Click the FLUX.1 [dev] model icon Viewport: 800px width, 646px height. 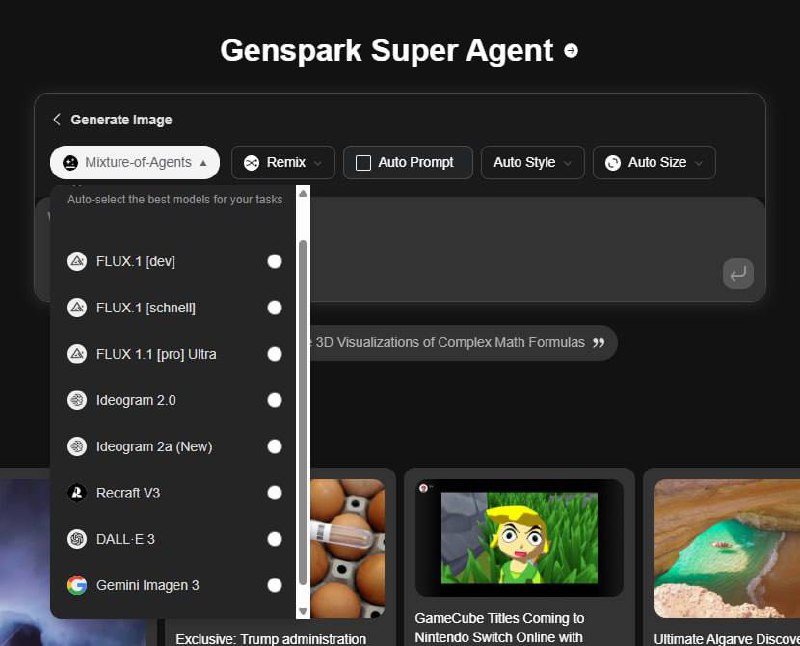[x=77, y=261]
